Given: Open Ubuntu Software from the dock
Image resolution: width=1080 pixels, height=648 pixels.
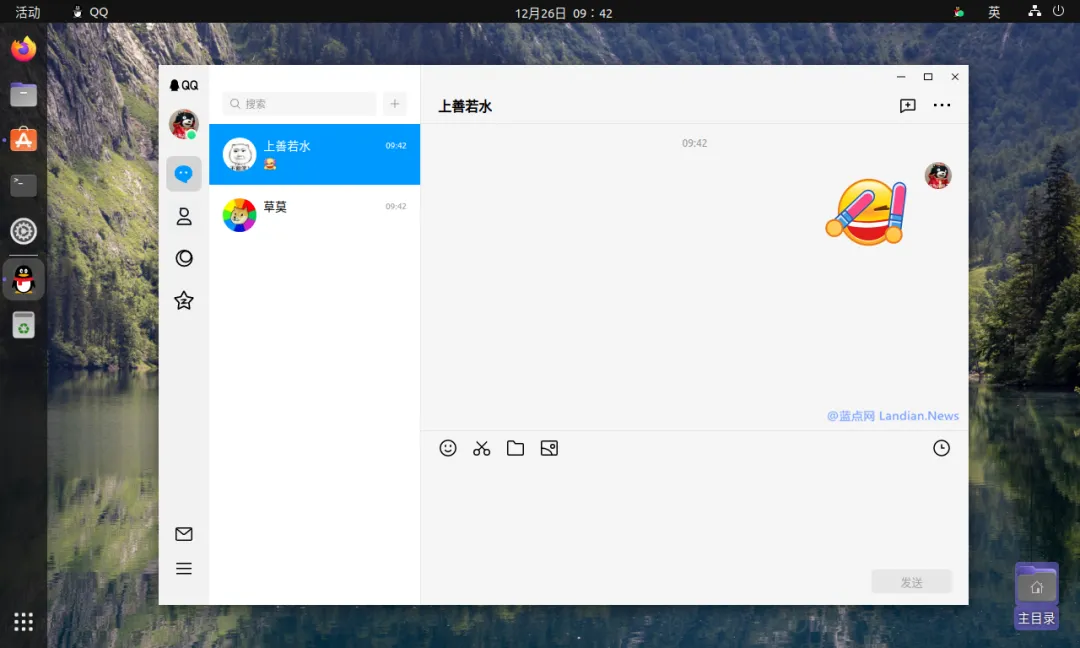Looking at the screenshot, I should (x=23, y=140).
